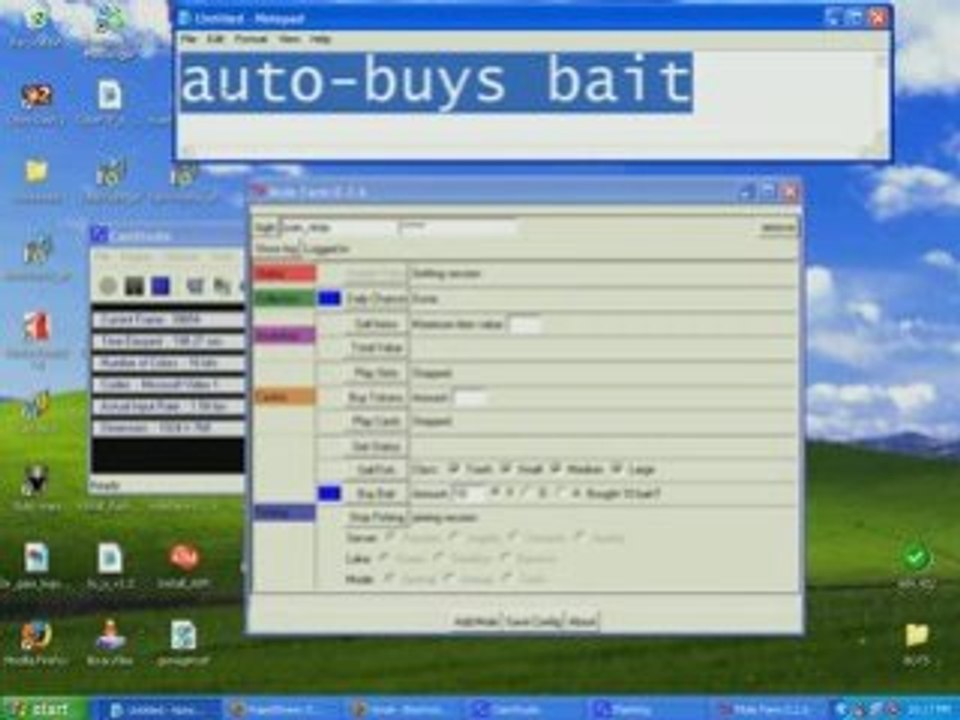Screen dimensions: 960x720
Task: Click the Play Cards button
Action: tap(375, 421)
